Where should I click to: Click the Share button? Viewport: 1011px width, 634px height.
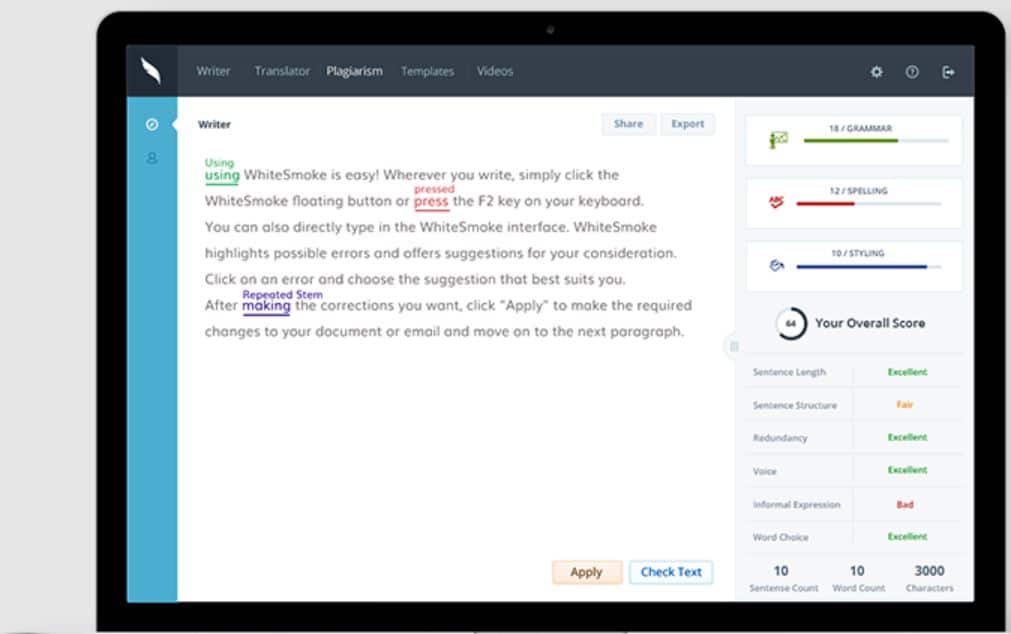tap(628, 124)
